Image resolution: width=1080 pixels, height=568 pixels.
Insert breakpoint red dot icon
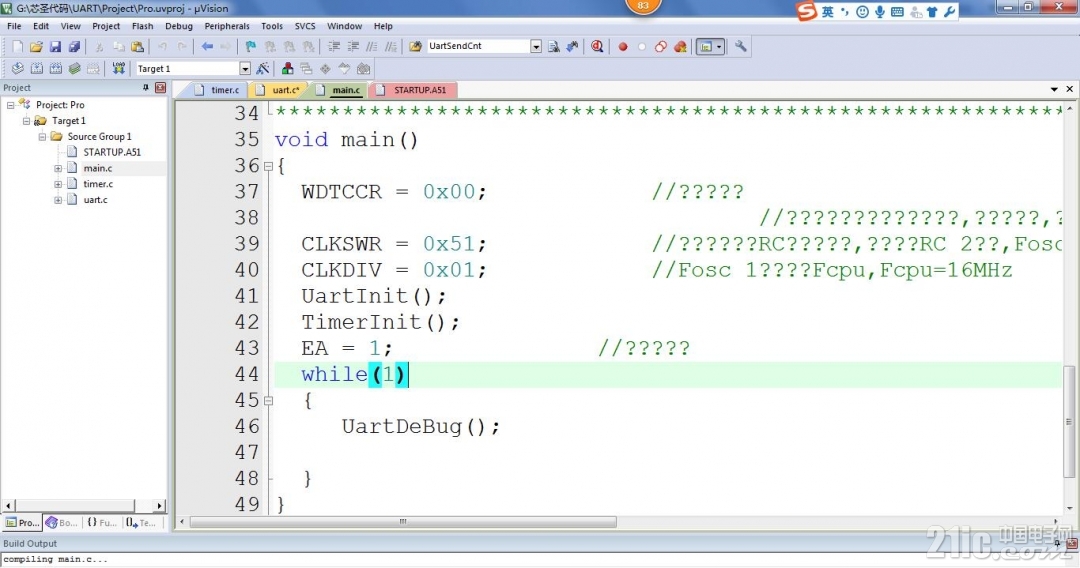[x=623, y=47]
